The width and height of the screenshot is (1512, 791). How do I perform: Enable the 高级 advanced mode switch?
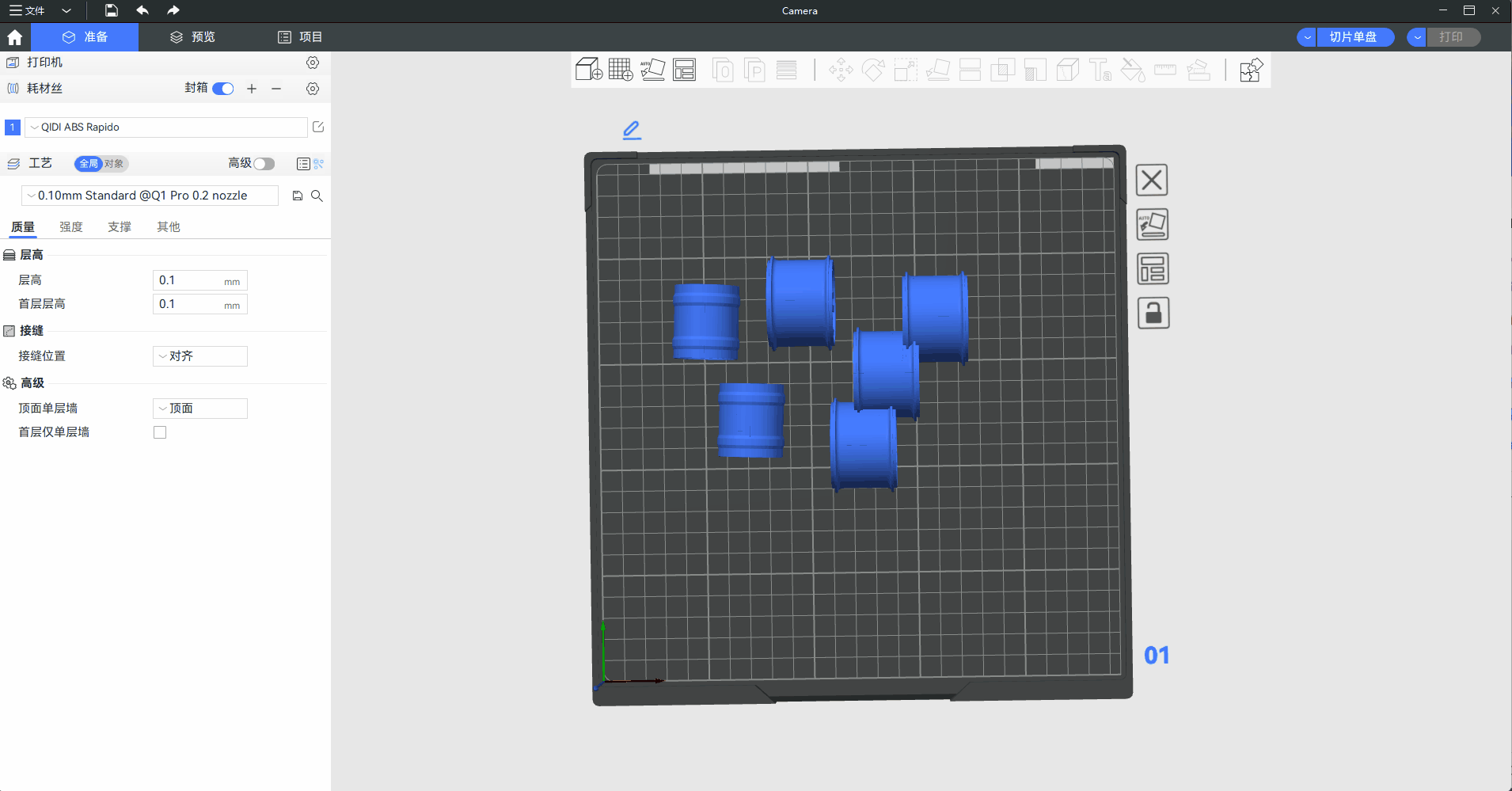pos(264,164)
